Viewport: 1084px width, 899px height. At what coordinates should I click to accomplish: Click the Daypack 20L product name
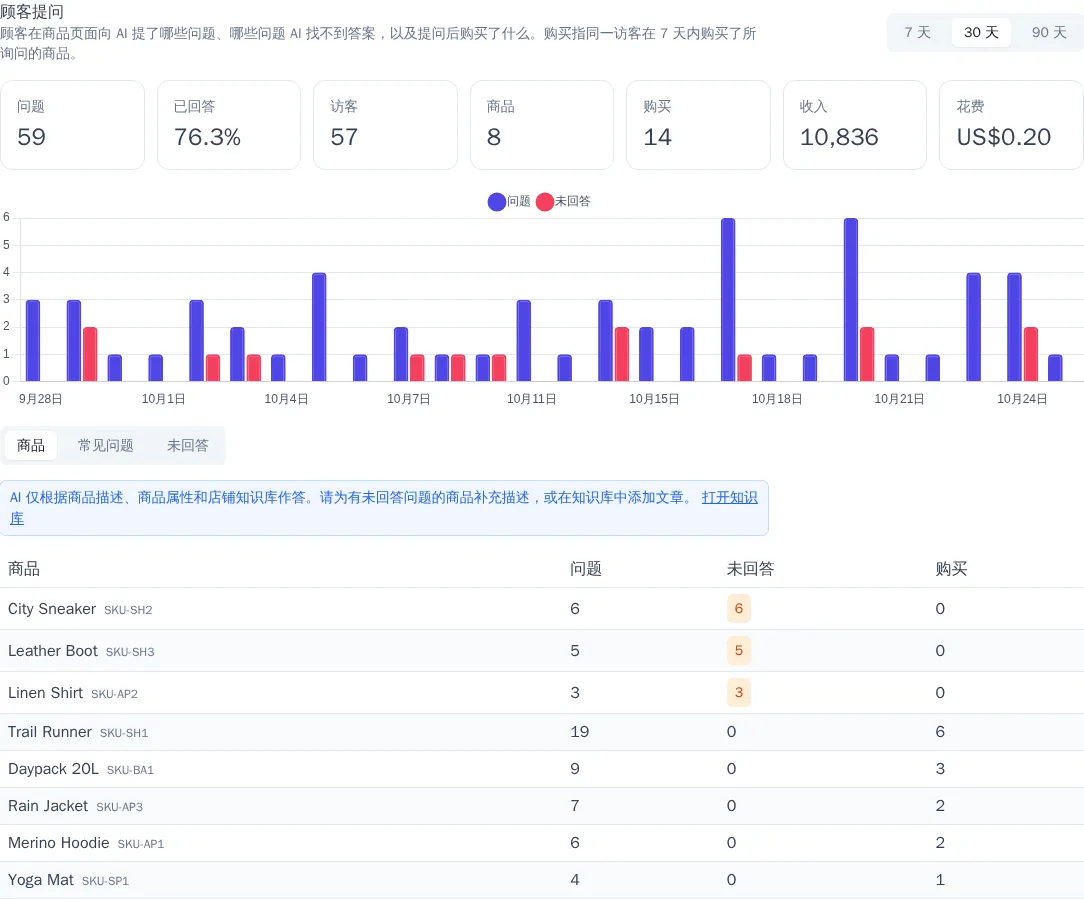click(53, 769)
